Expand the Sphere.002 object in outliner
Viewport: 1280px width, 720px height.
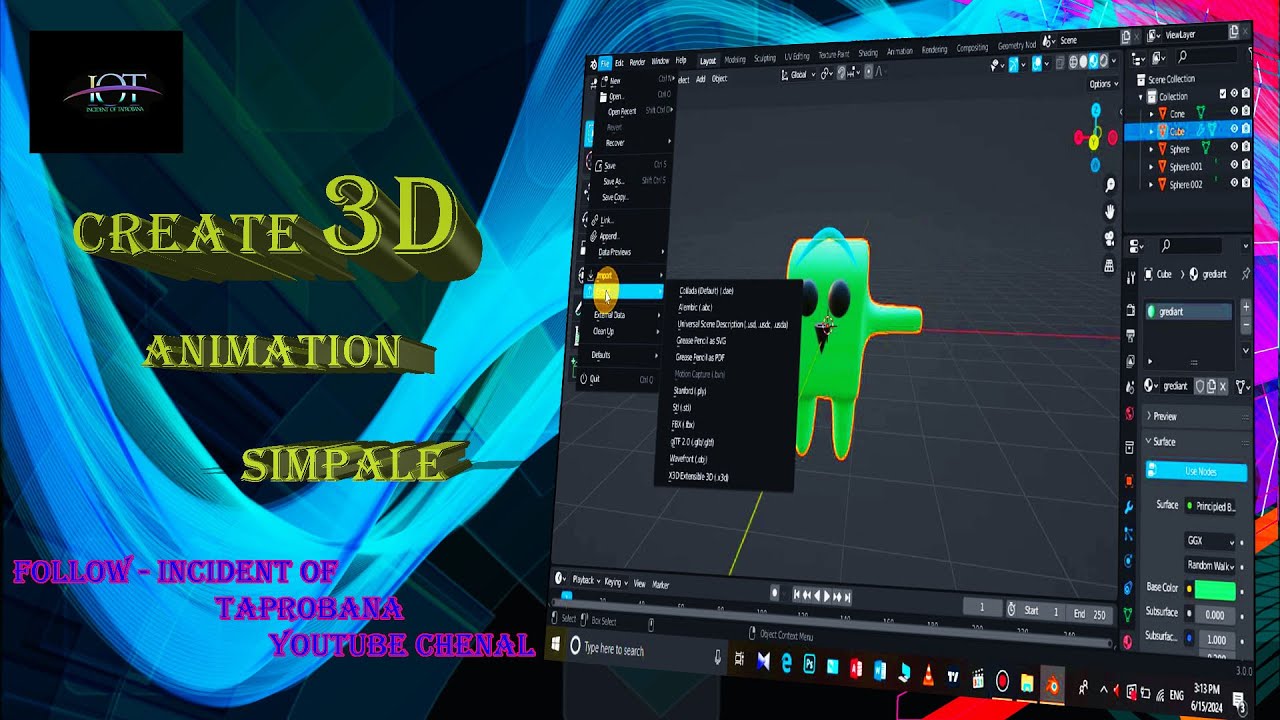tap(1152, 184)
